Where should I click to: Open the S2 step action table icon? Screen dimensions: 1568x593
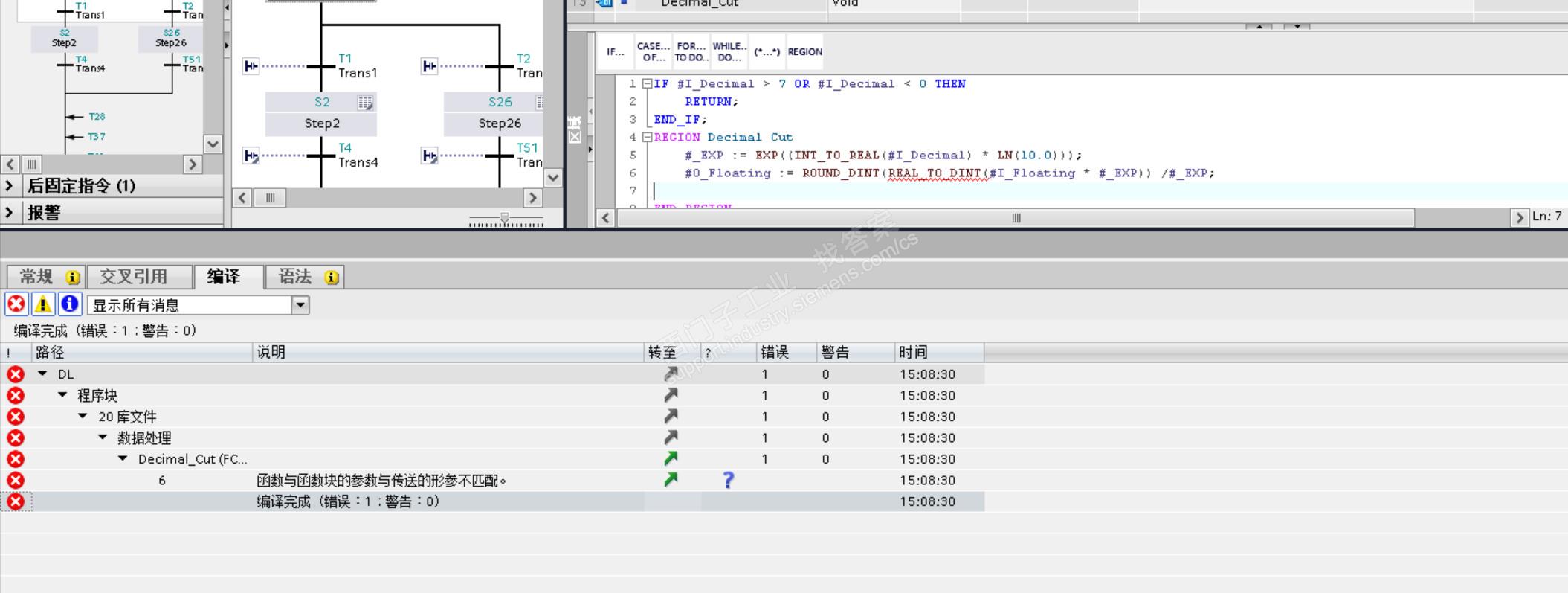(365, 103)
